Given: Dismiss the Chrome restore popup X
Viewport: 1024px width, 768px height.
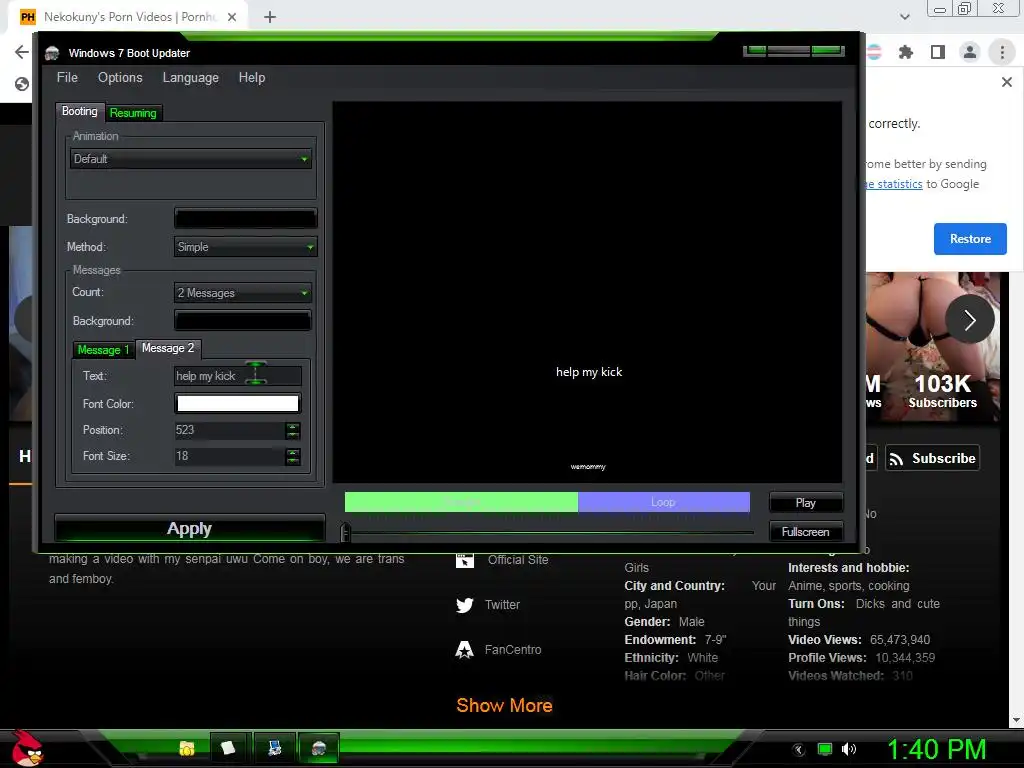Looking at the screenshot, I should click(x=1007, y=82).
